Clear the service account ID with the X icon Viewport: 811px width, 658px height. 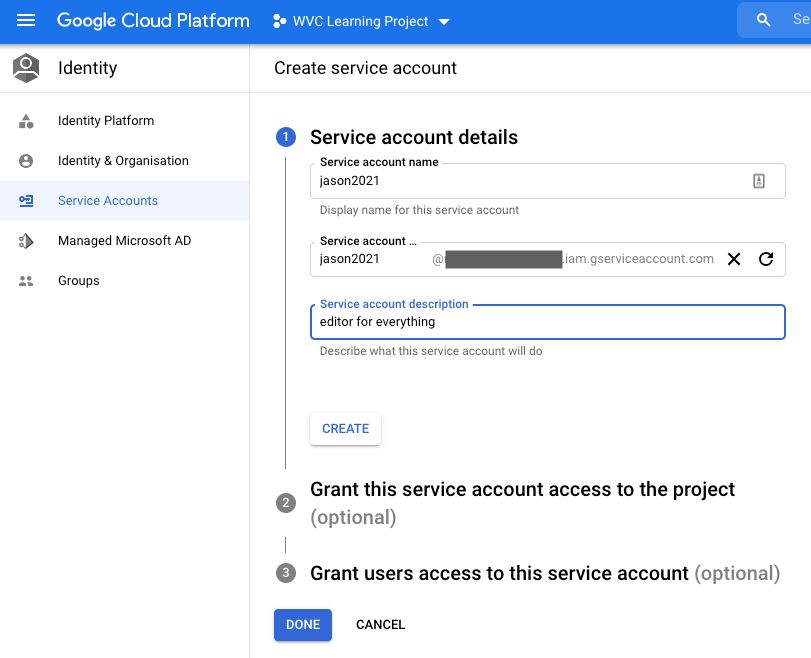(734, 259)
